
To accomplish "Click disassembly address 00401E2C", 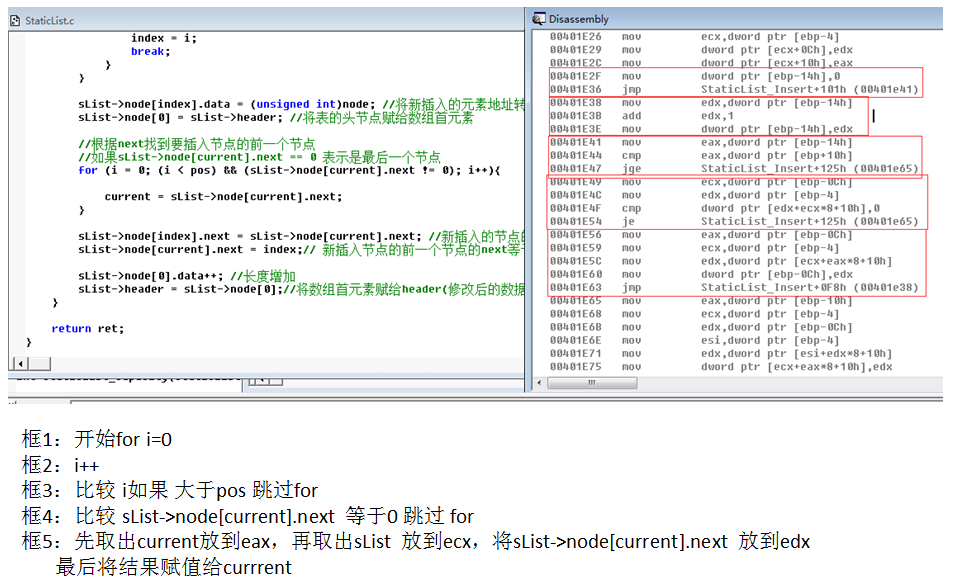I will click(x=575, y=63).
